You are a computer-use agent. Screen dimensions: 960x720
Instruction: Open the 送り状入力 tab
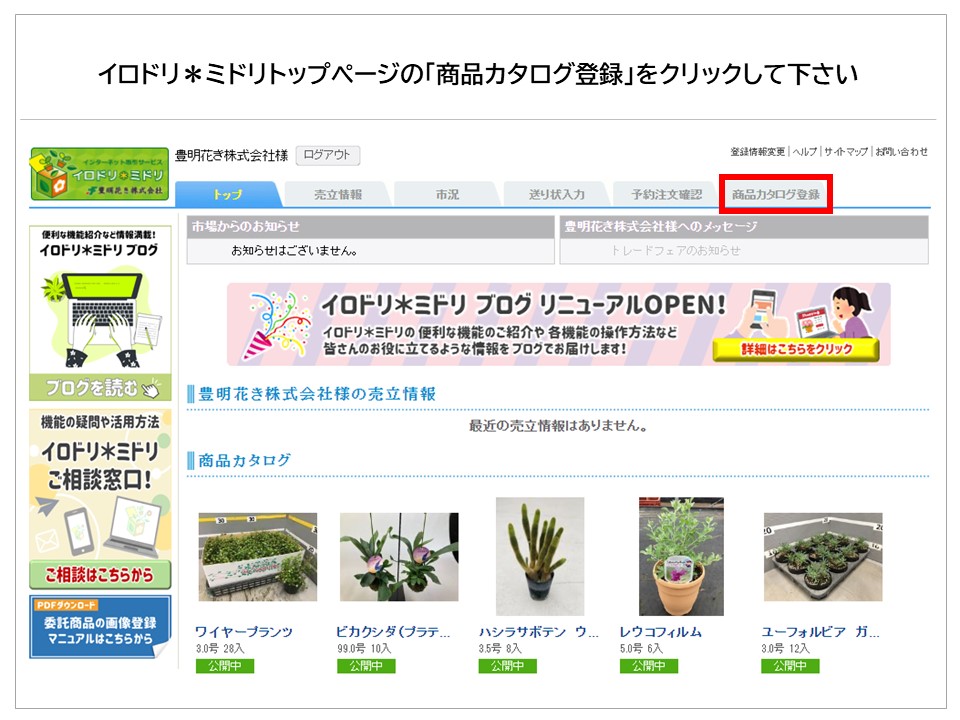[556, 195]
